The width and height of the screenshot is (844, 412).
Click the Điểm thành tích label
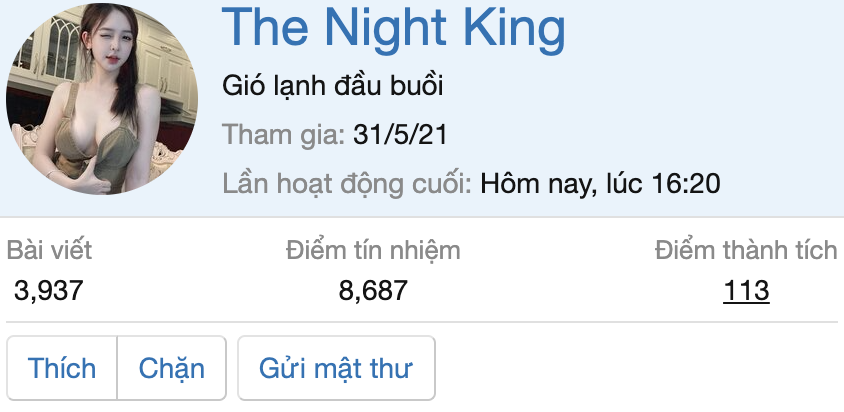point(746,250)
